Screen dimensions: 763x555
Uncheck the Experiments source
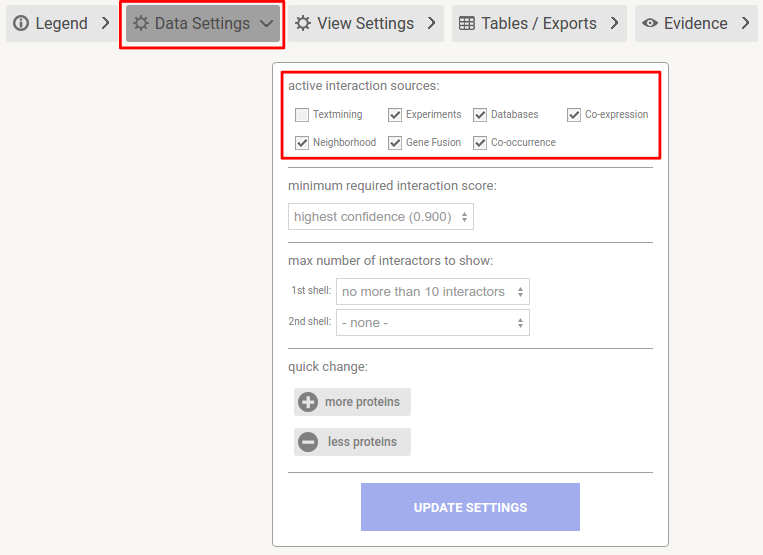(395, 115)
